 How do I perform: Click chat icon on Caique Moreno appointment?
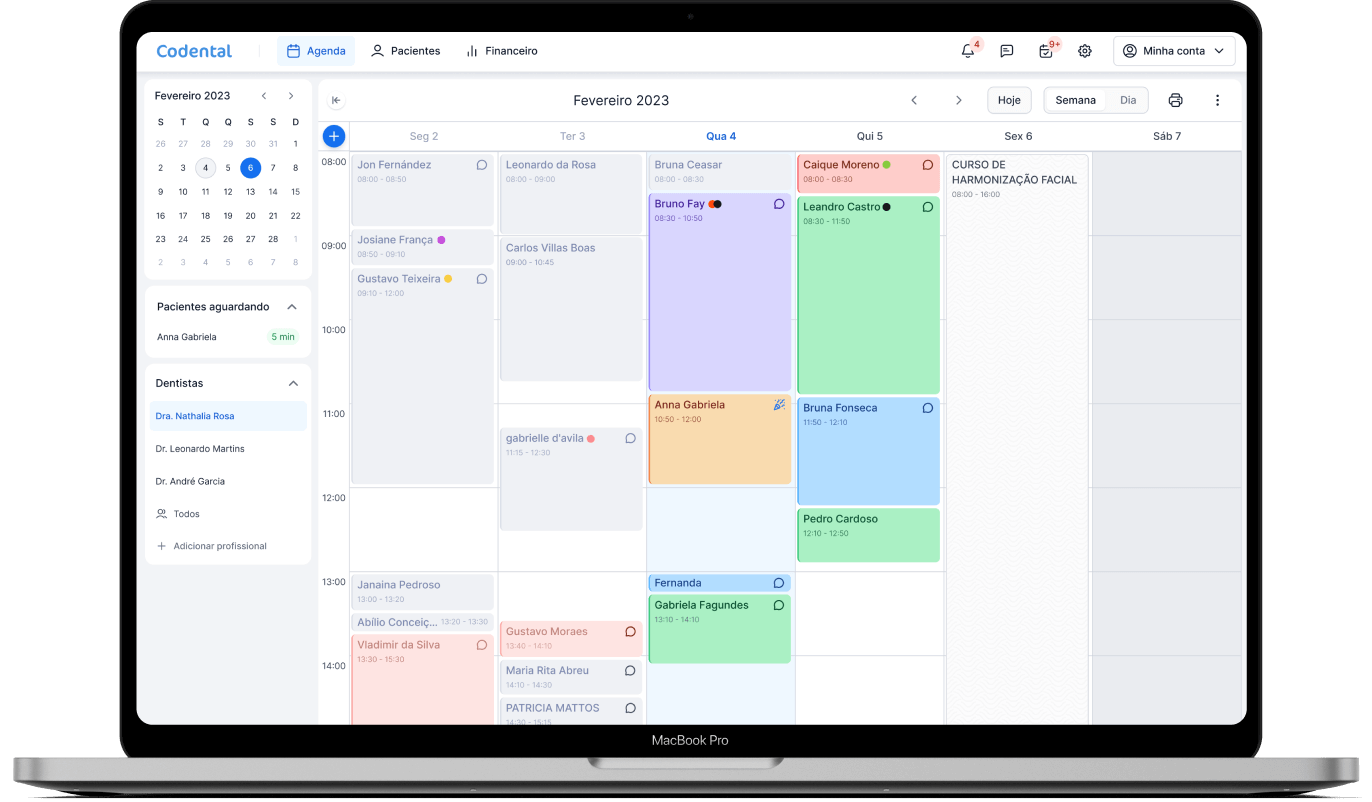tap(927, 165)
